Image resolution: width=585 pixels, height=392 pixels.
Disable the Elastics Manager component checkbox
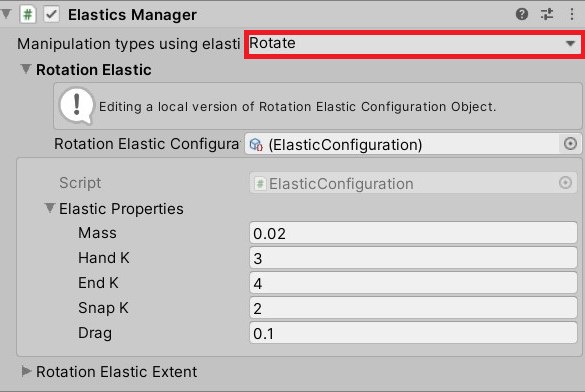pyautogui.click(x=51, y=15)
